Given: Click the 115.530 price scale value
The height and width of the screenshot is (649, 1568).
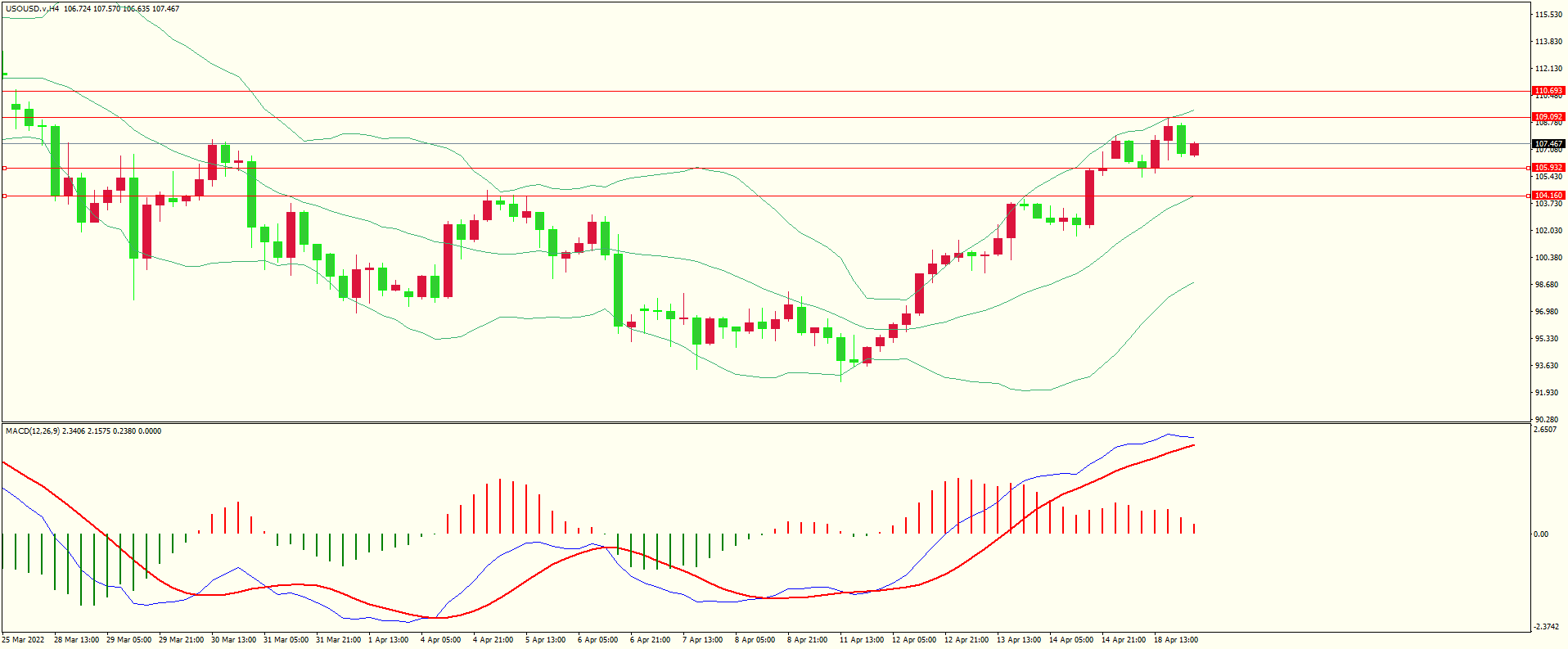Looking at the screenshot, I should click(1549, 15).
